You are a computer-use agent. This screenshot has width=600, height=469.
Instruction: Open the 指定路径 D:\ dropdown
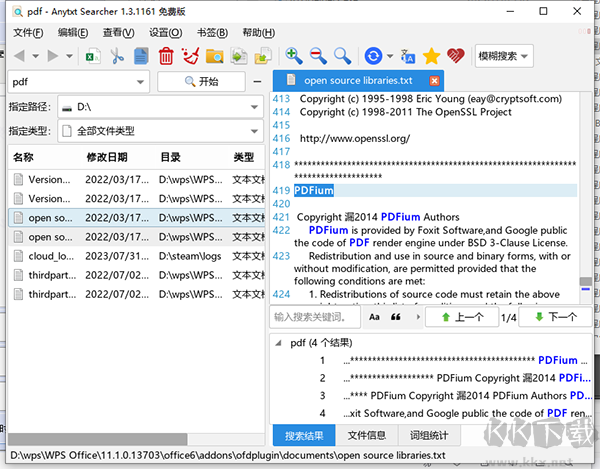[160, 107]
